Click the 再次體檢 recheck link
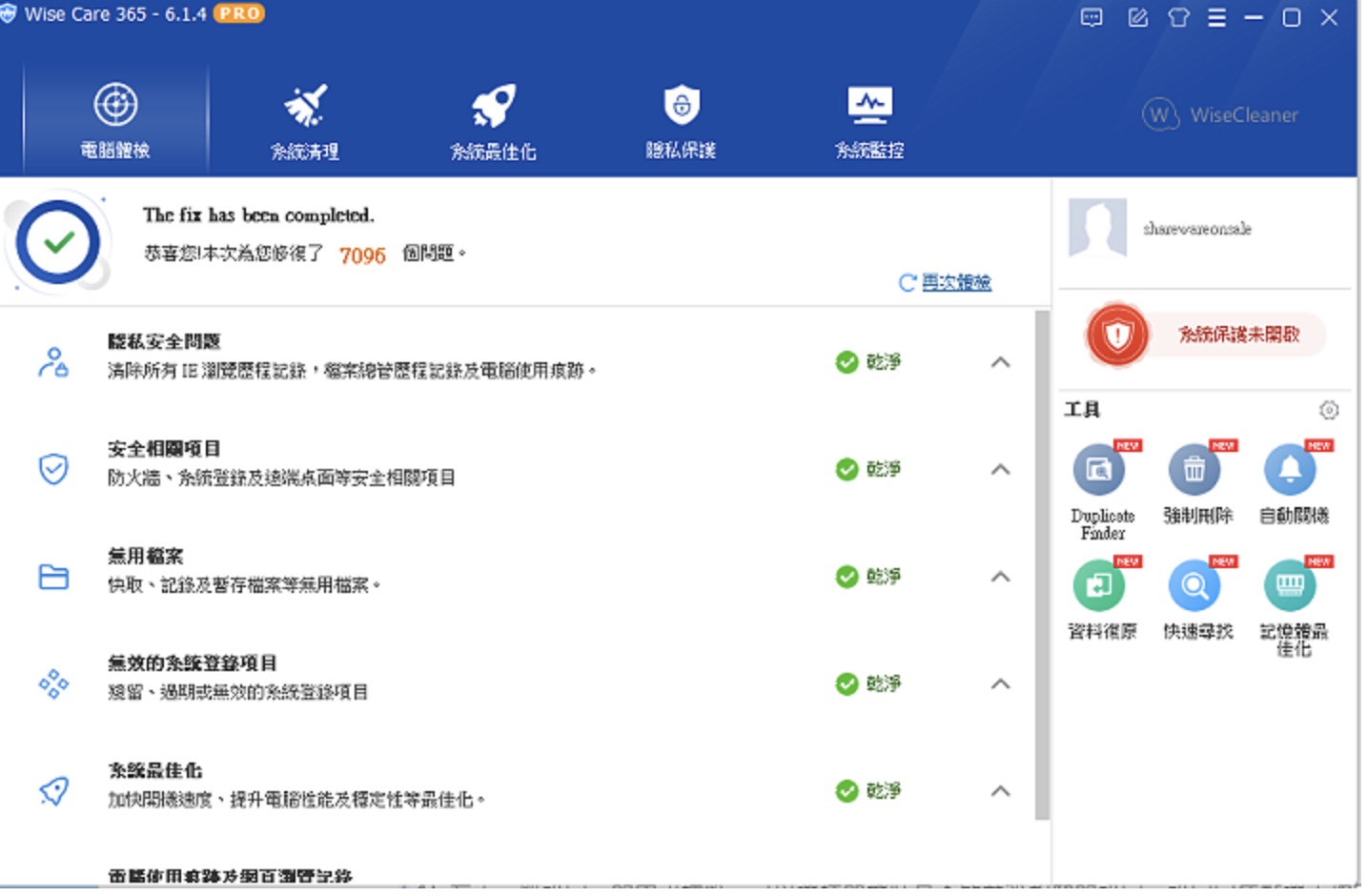Image resolution: width=1367 pixels, height=896 pixels. [x=956, y=282]
